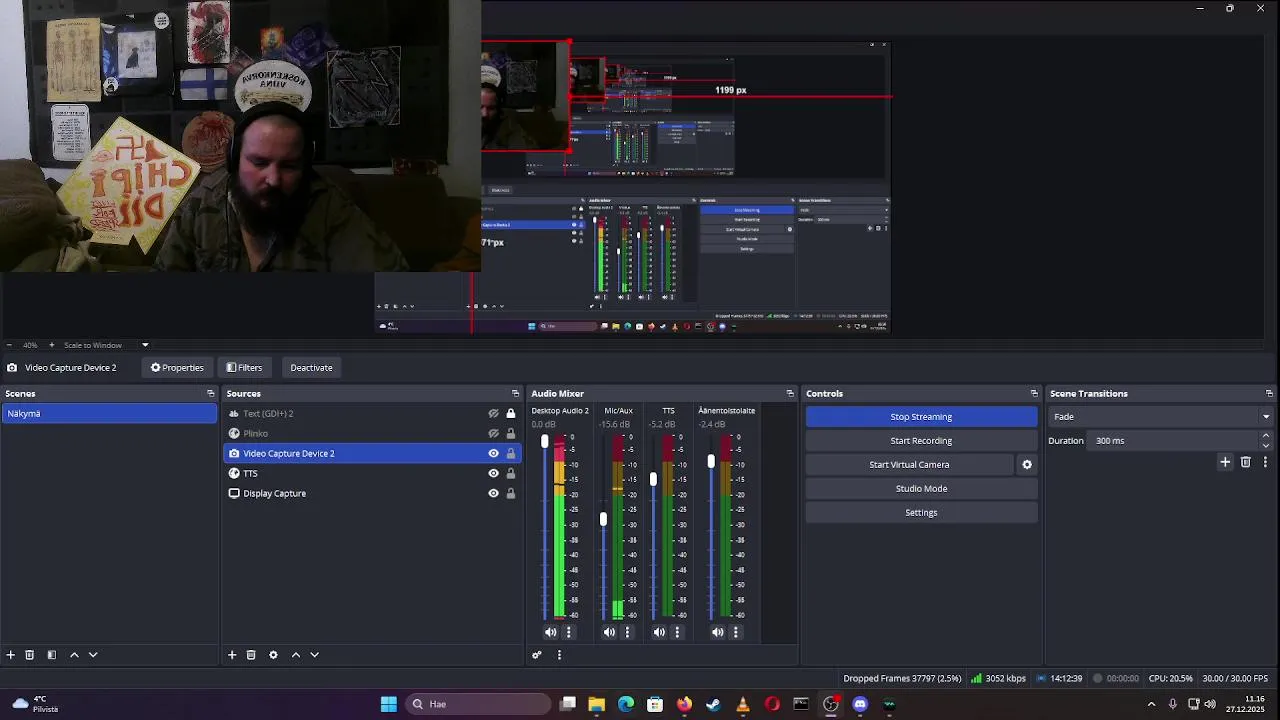Zoom in the preview with plus icon
Screen dimensions: 1280x720
[x=52, y=345]
